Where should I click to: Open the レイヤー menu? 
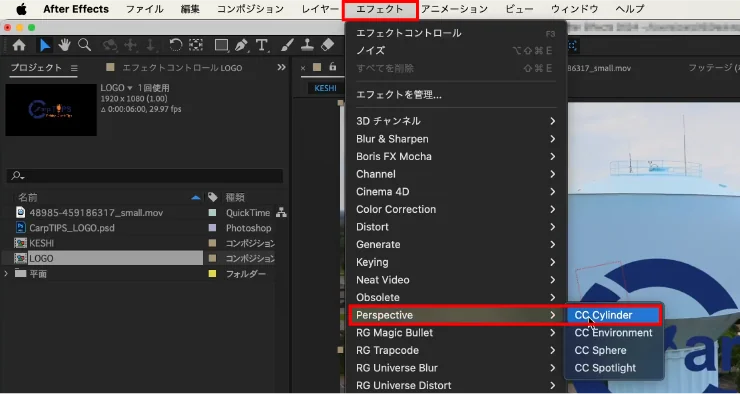coord(320,9)
